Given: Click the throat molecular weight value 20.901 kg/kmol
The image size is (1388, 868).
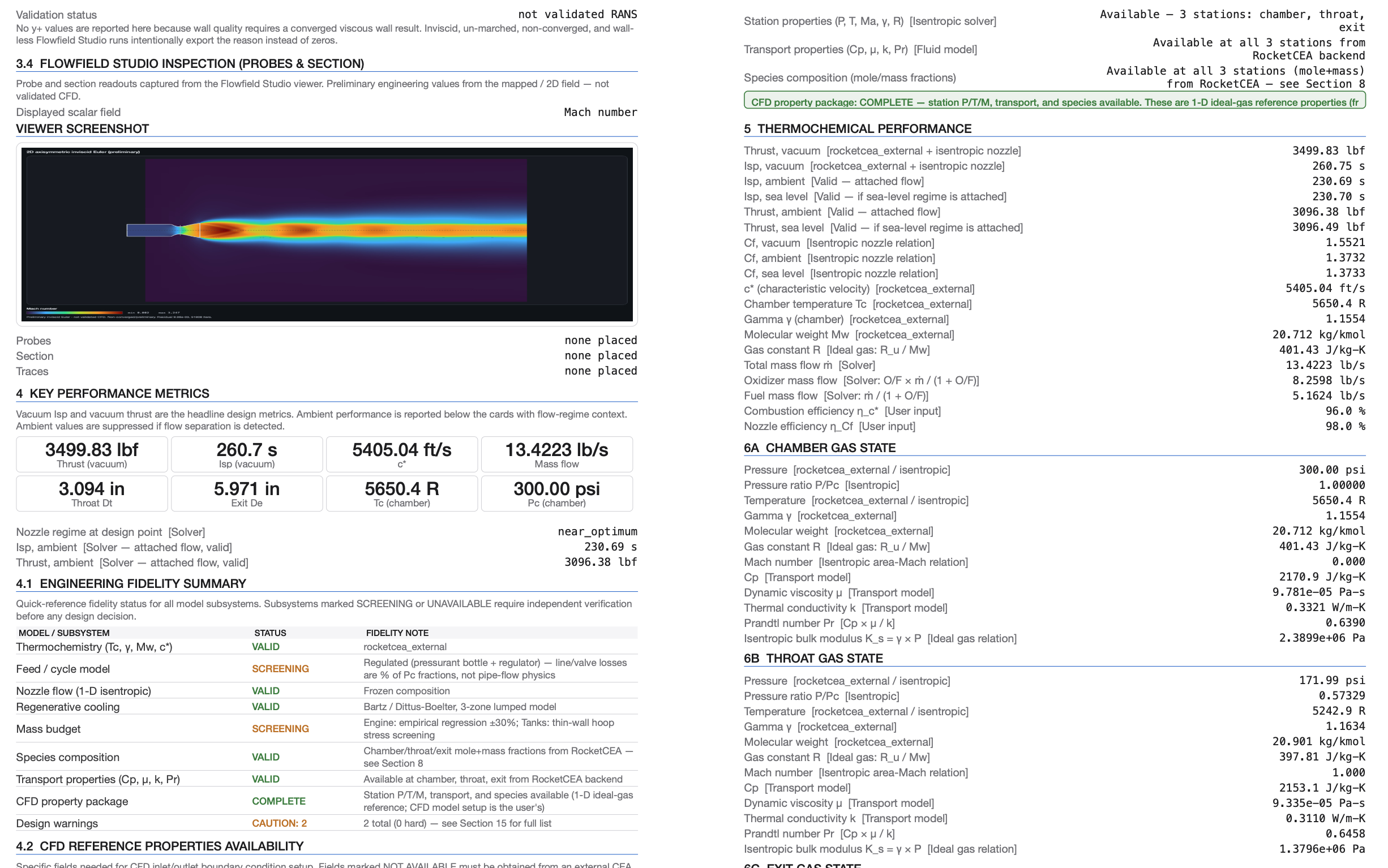Looking at the screenshot, I should (1318, 742).
